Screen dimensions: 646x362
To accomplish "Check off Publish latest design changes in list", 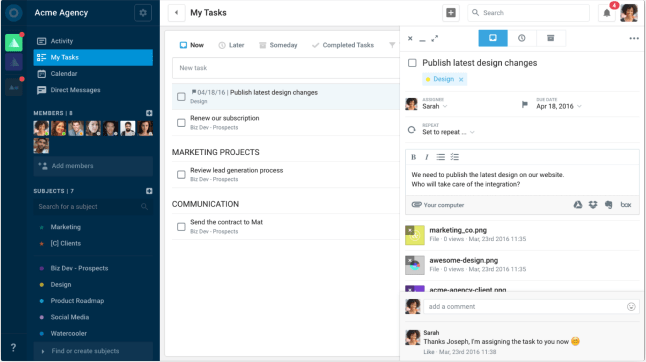I will [x=181, y=97].
